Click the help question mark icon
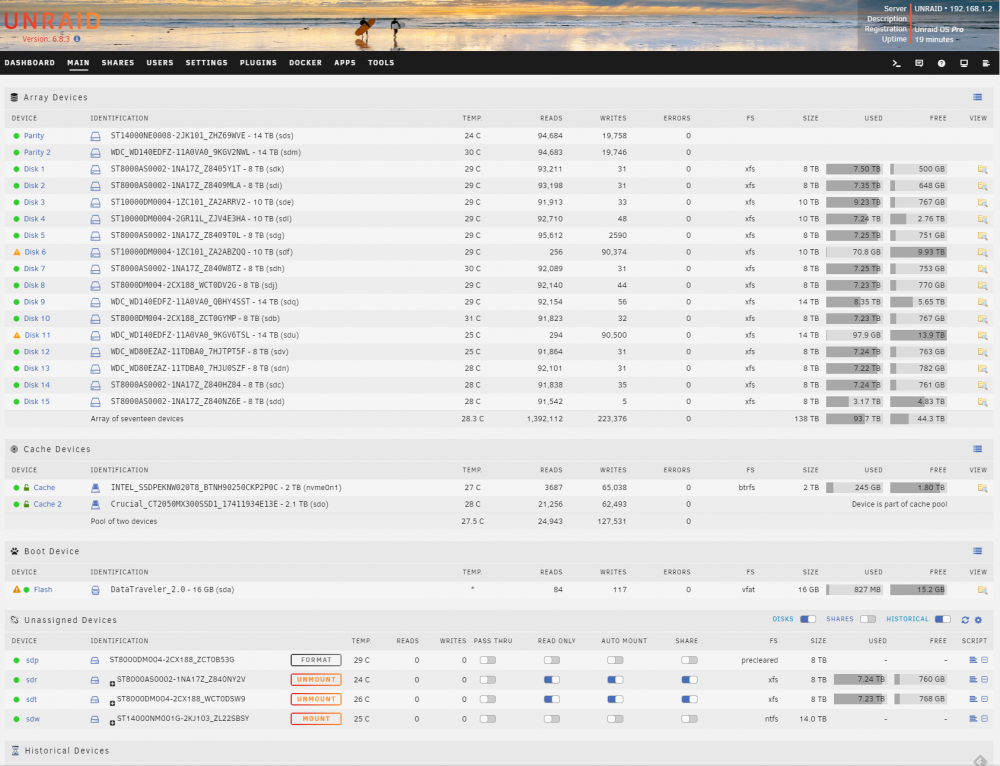This screenshot has width=1000, height=766. point(941,63)
